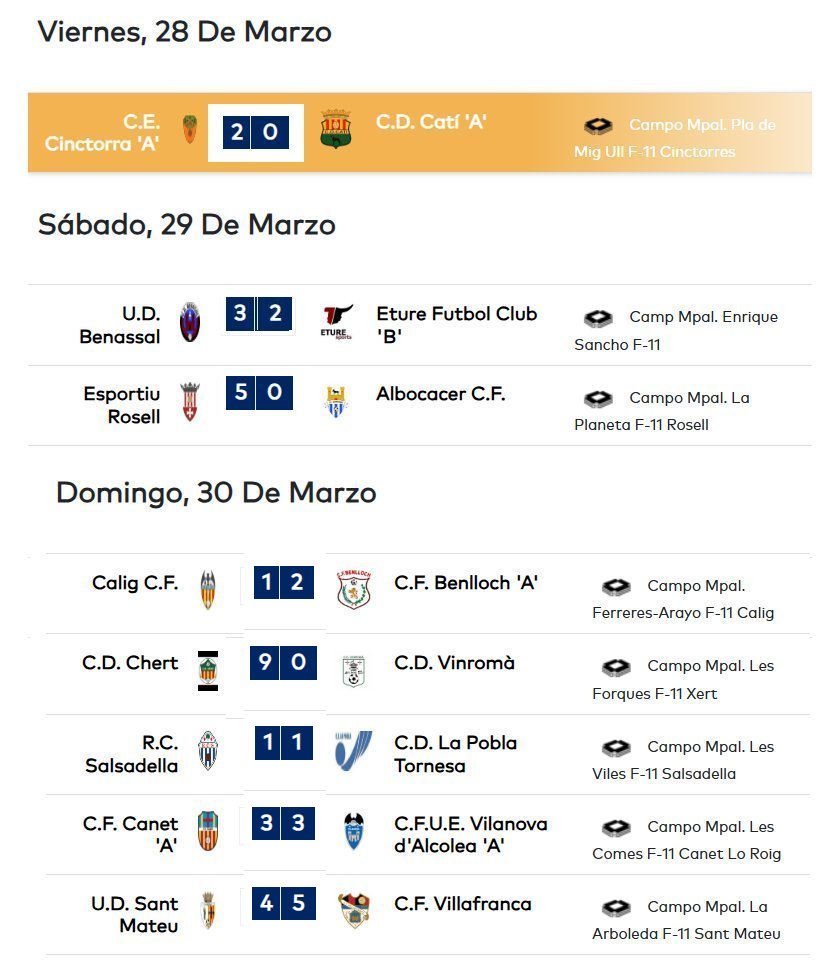Screen dimensions: 826x968
Task: Click the C.F. Villafranca crest
Action: tap(354, 911)
